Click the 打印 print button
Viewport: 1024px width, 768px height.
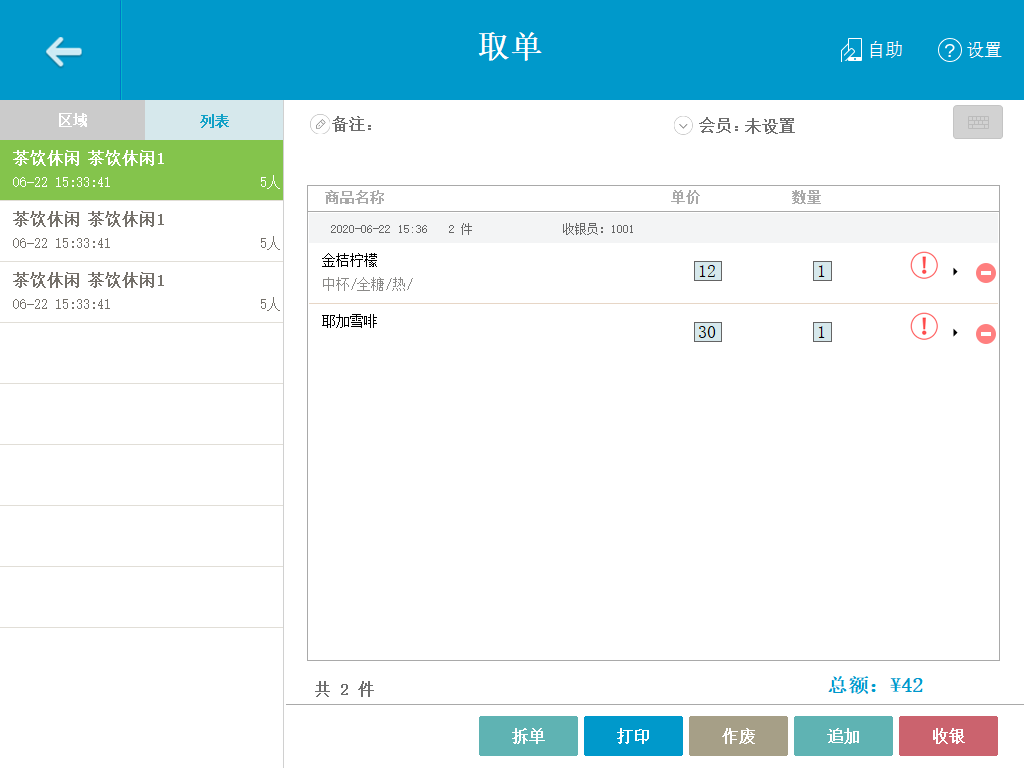633,736
